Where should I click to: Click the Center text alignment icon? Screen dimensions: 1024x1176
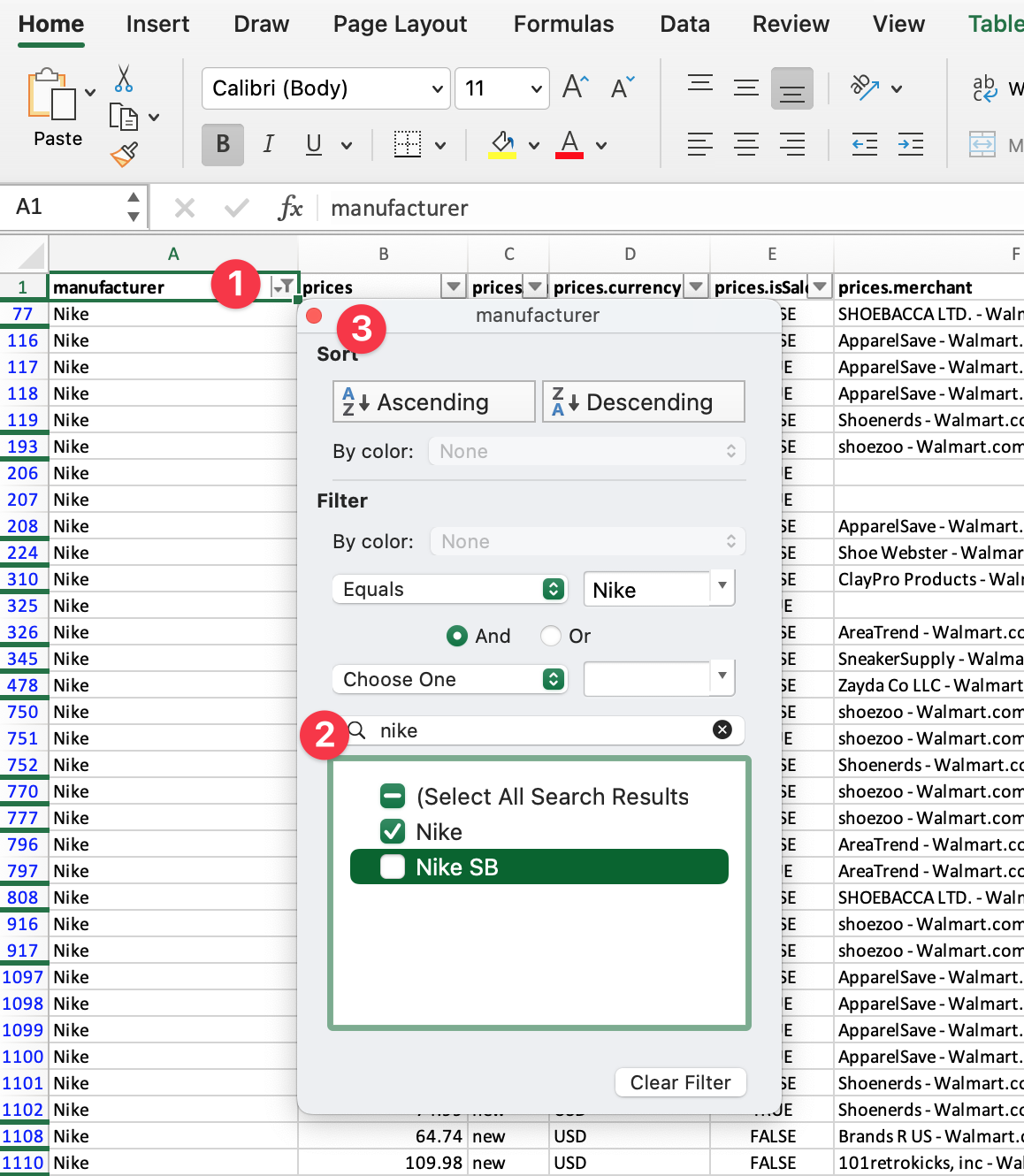tap(746, 144)
